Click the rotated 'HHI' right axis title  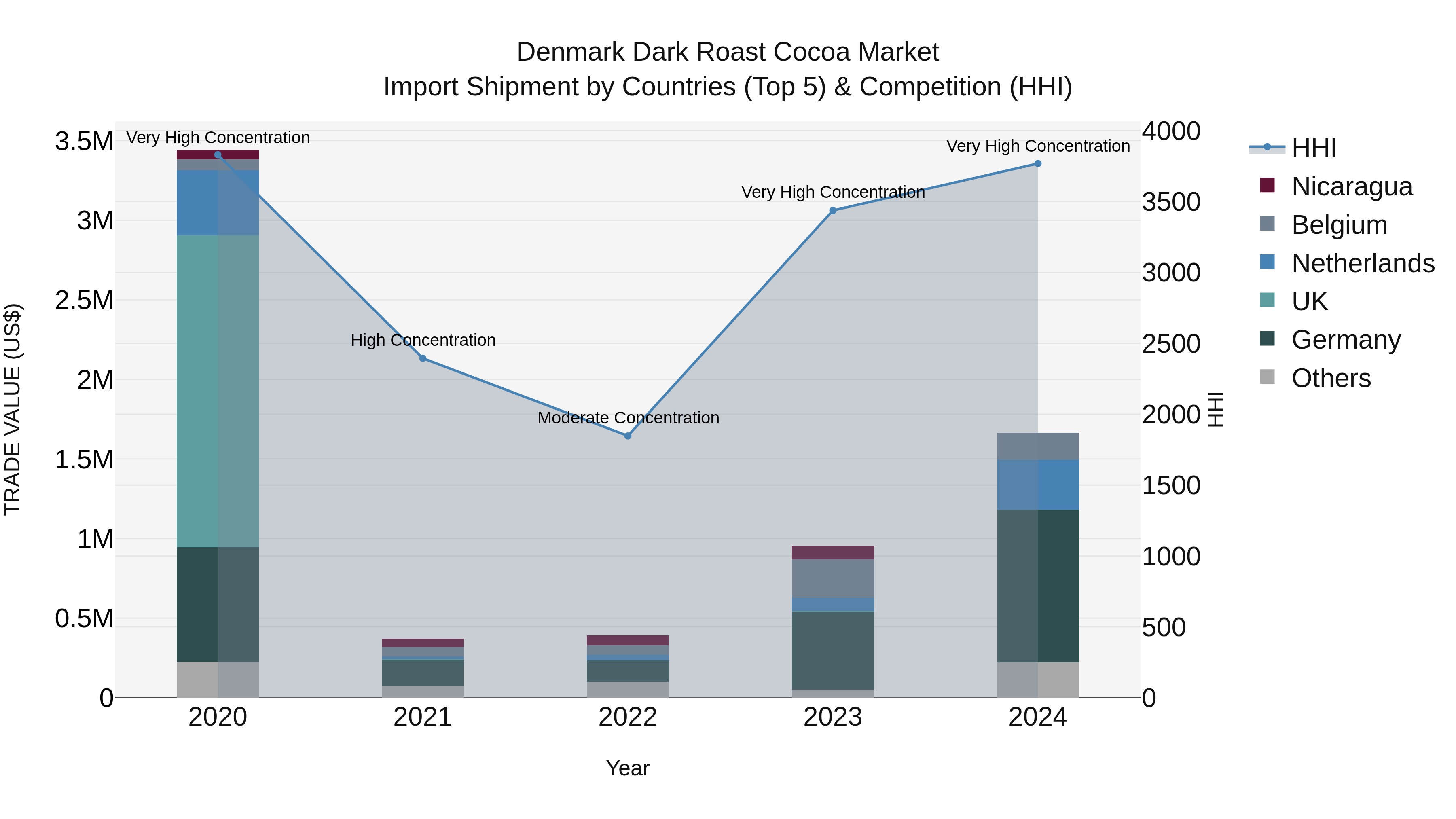click(1215, 409)
